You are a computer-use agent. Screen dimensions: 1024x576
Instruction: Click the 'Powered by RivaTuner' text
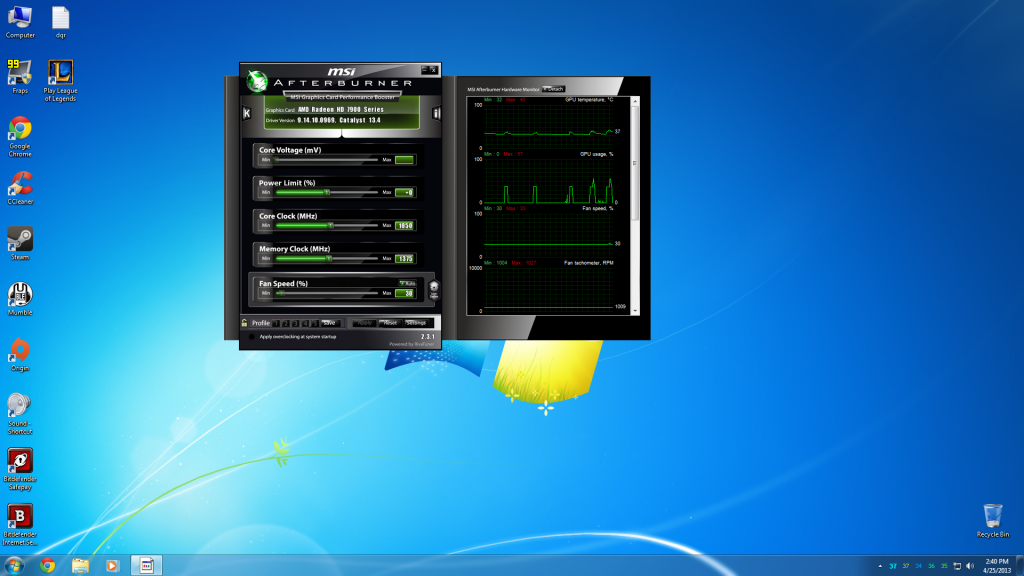click(x=411, y=344)
